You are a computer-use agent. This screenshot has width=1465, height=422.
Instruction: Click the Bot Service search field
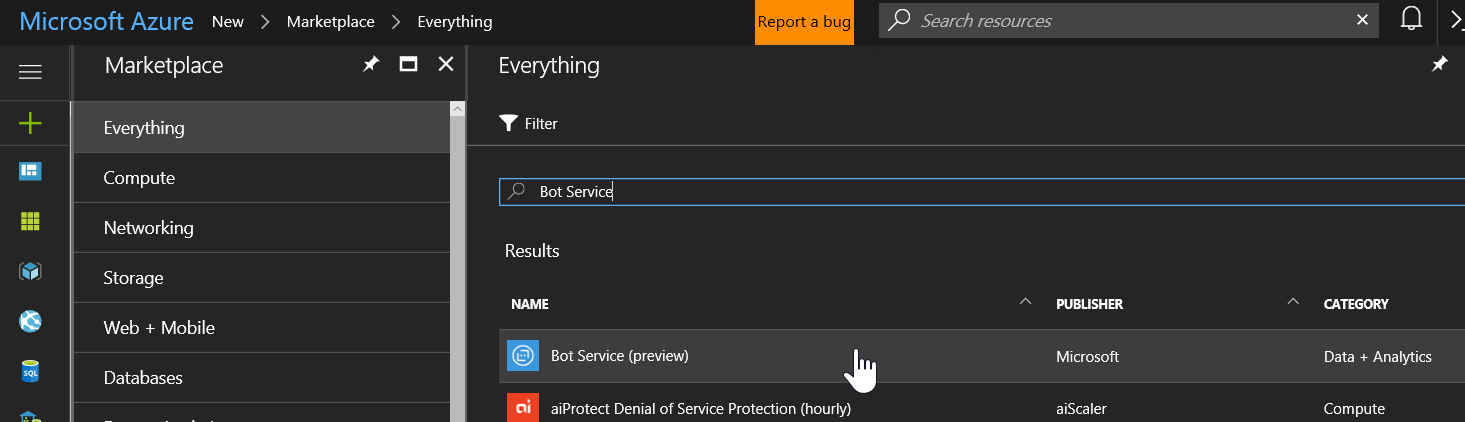(x=900, y=192)
